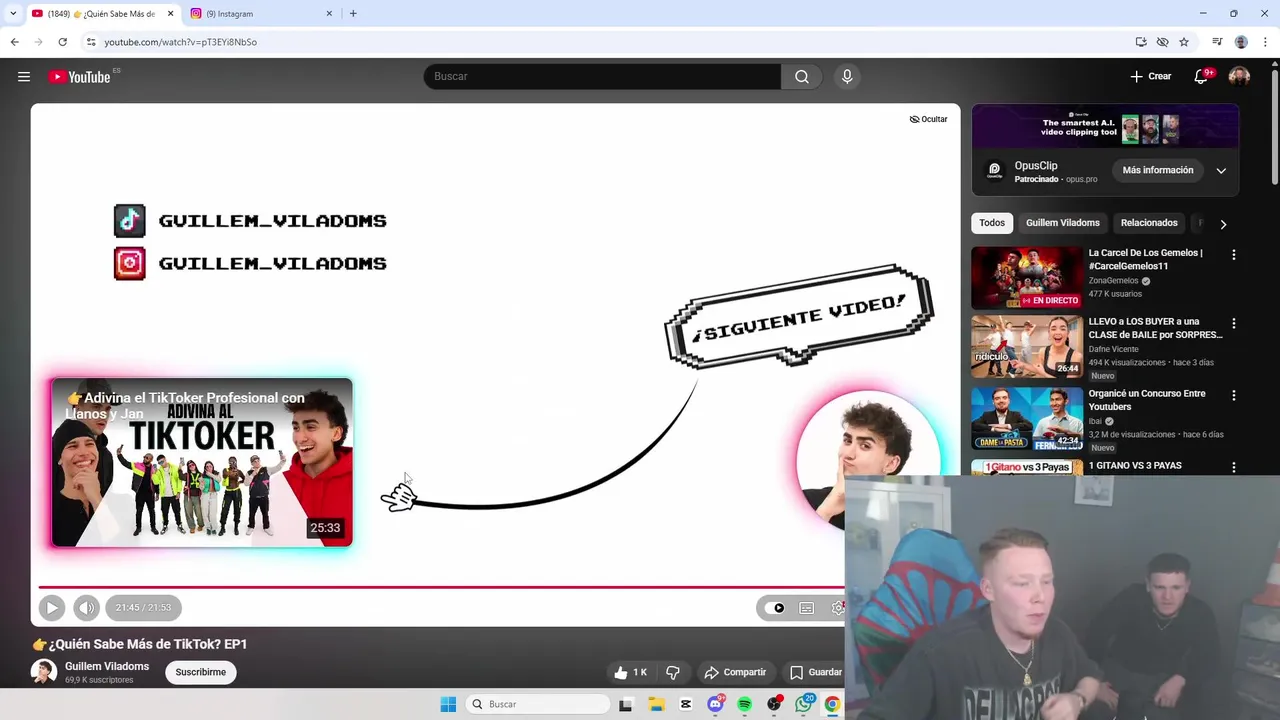Go back in browser history
The image size is (1280, 720).
[14, 42]
